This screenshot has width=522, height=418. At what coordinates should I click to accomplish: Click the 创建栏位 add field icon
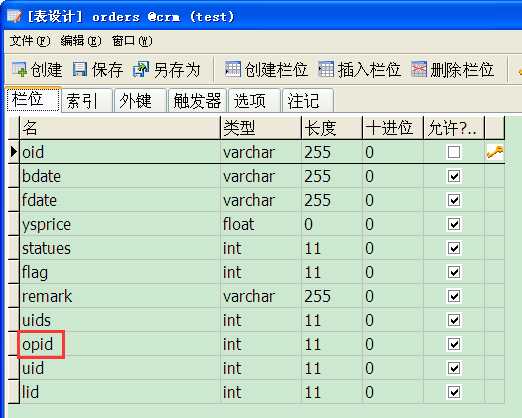(233, 69)
